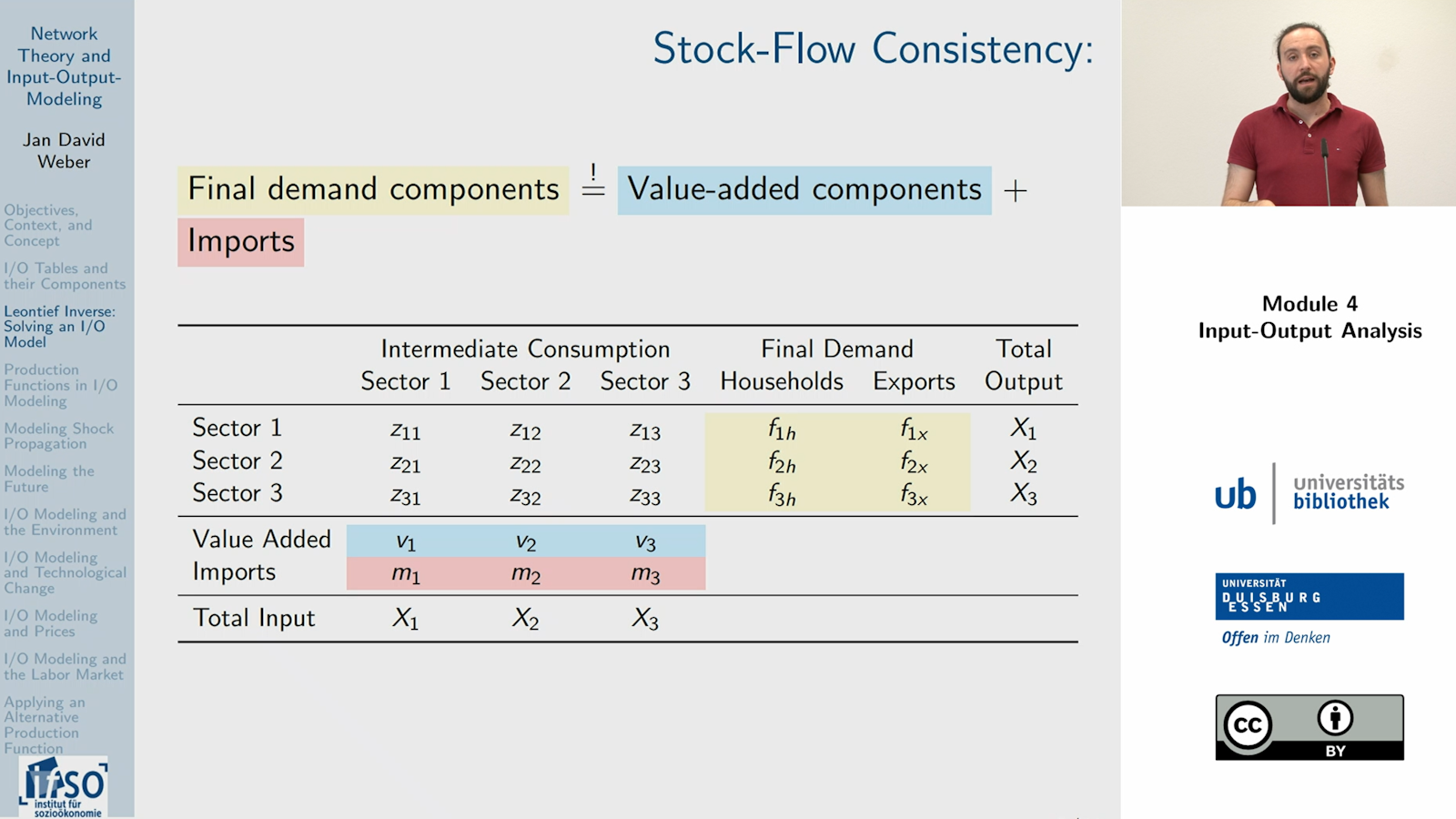Open 'Modeling Shock Propagation' section
The height and width of the screenshot is (819, 1456).
pos(59,436)
